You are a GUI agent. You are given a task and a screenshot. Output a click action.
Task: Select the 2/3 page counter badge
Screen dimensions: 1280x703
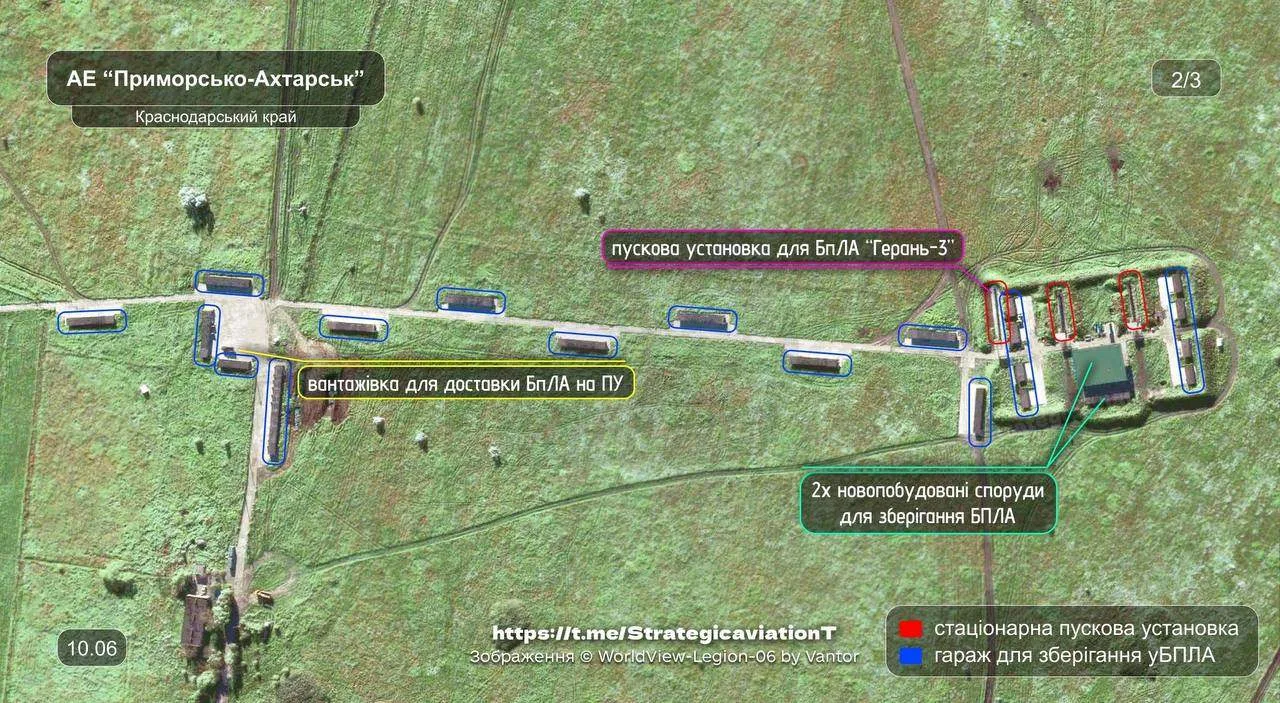point(1185,79)
